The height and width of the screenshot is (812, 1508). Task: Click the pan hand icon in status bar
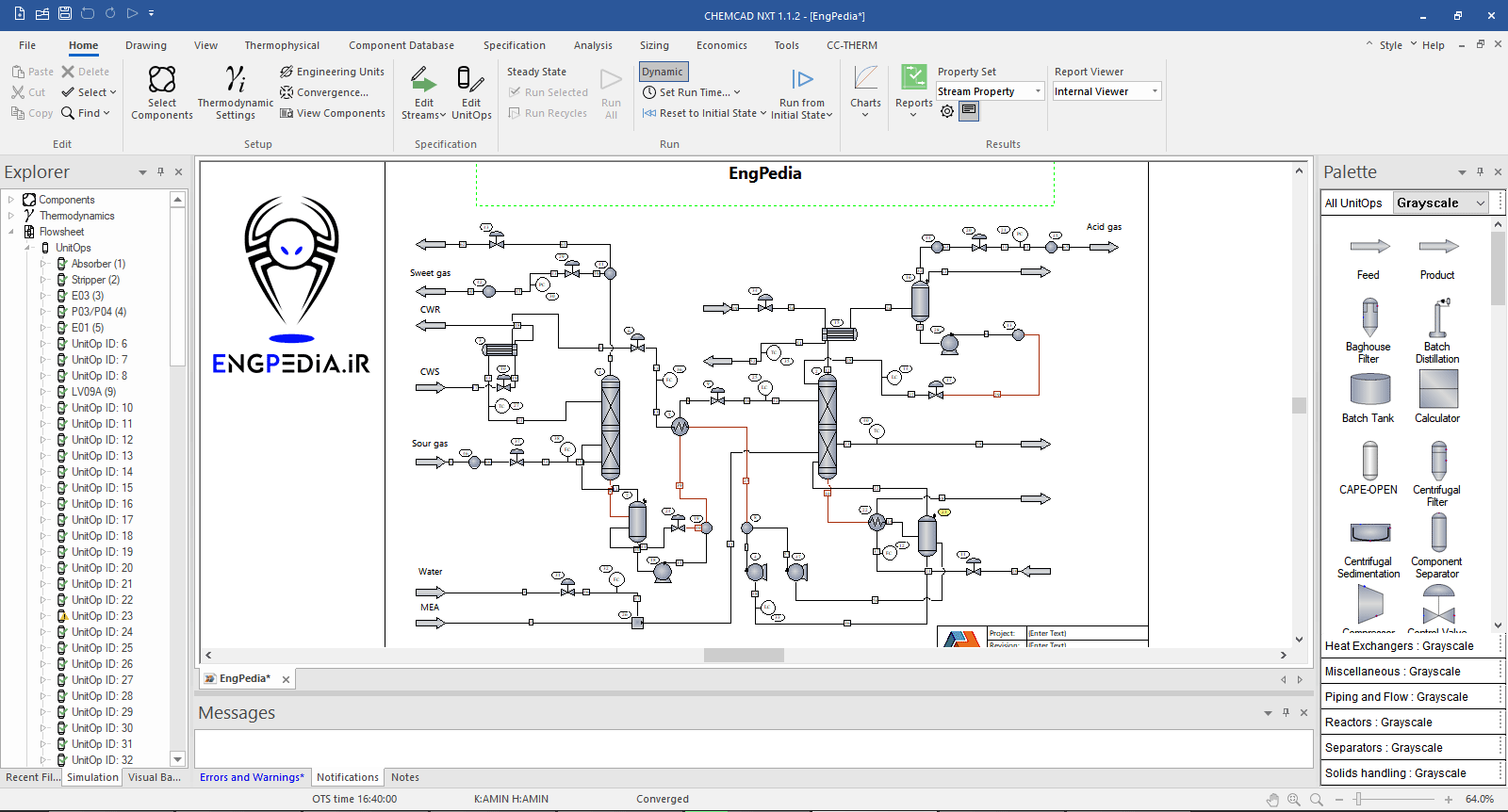click(x=1272, y=800)
